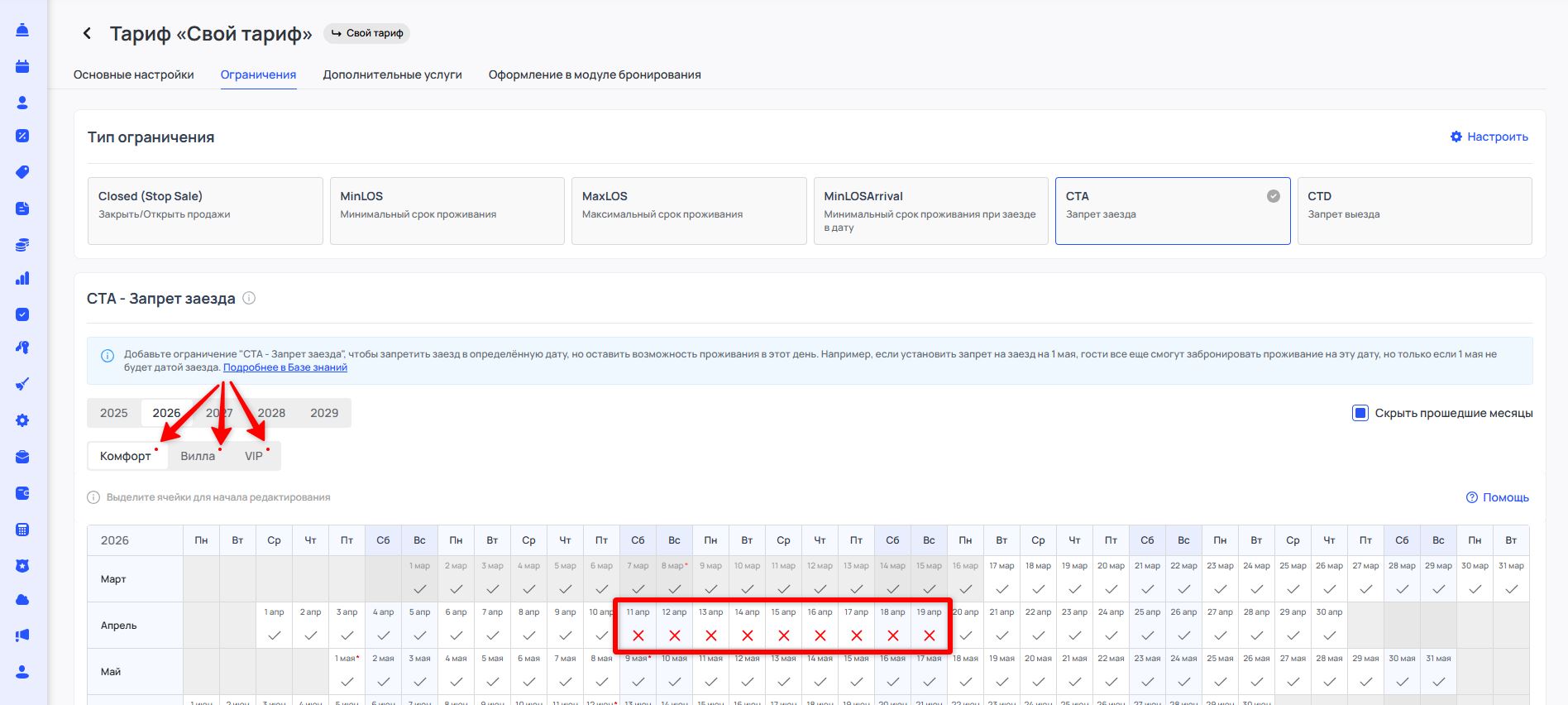Switch to year 2028

(271, 413)
